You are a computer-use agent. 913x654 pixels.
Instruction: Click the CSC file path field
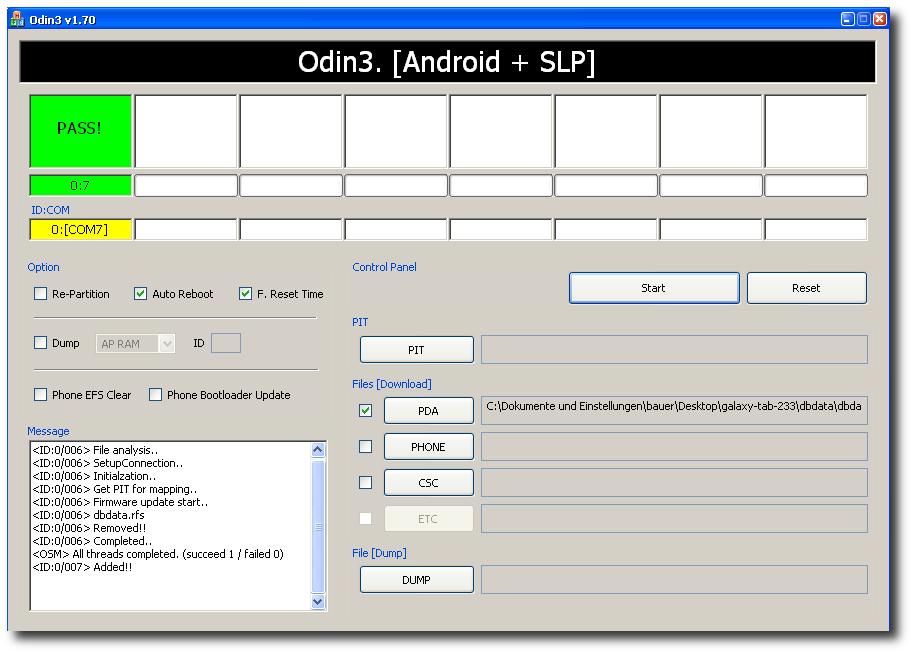click(x=674, y=483)
